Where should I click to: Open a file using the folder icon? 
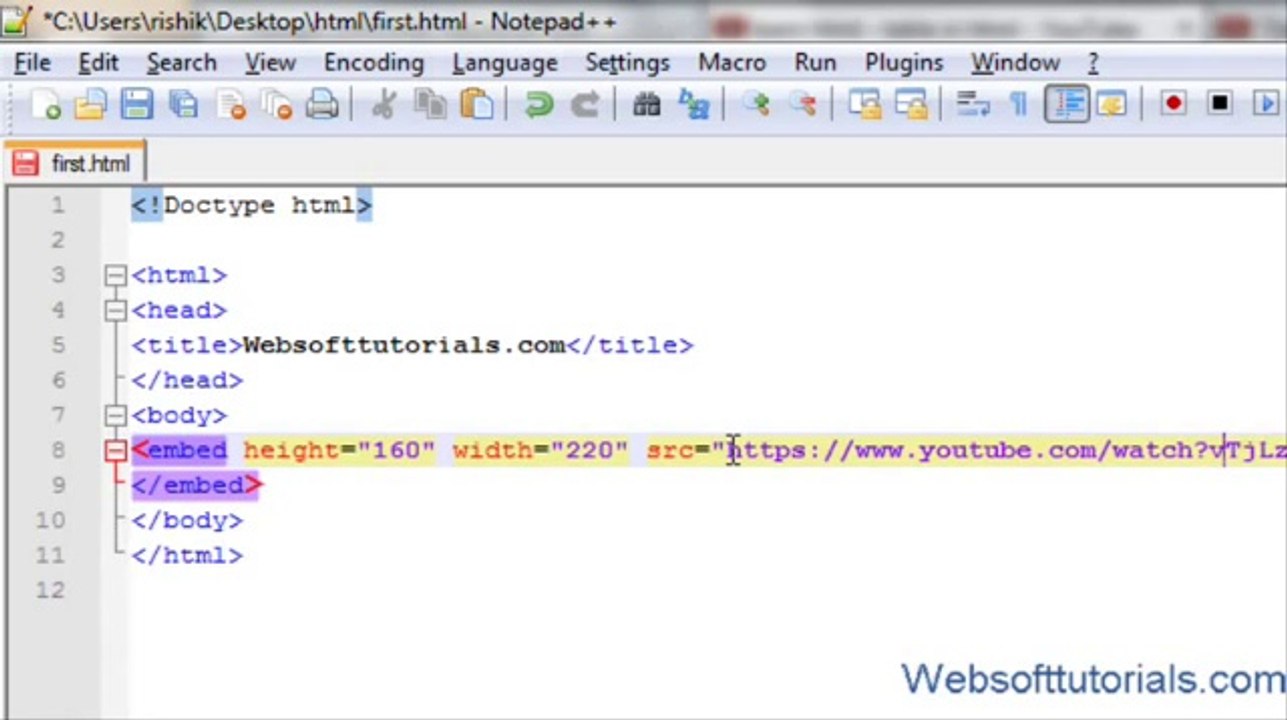click(90, 104)
